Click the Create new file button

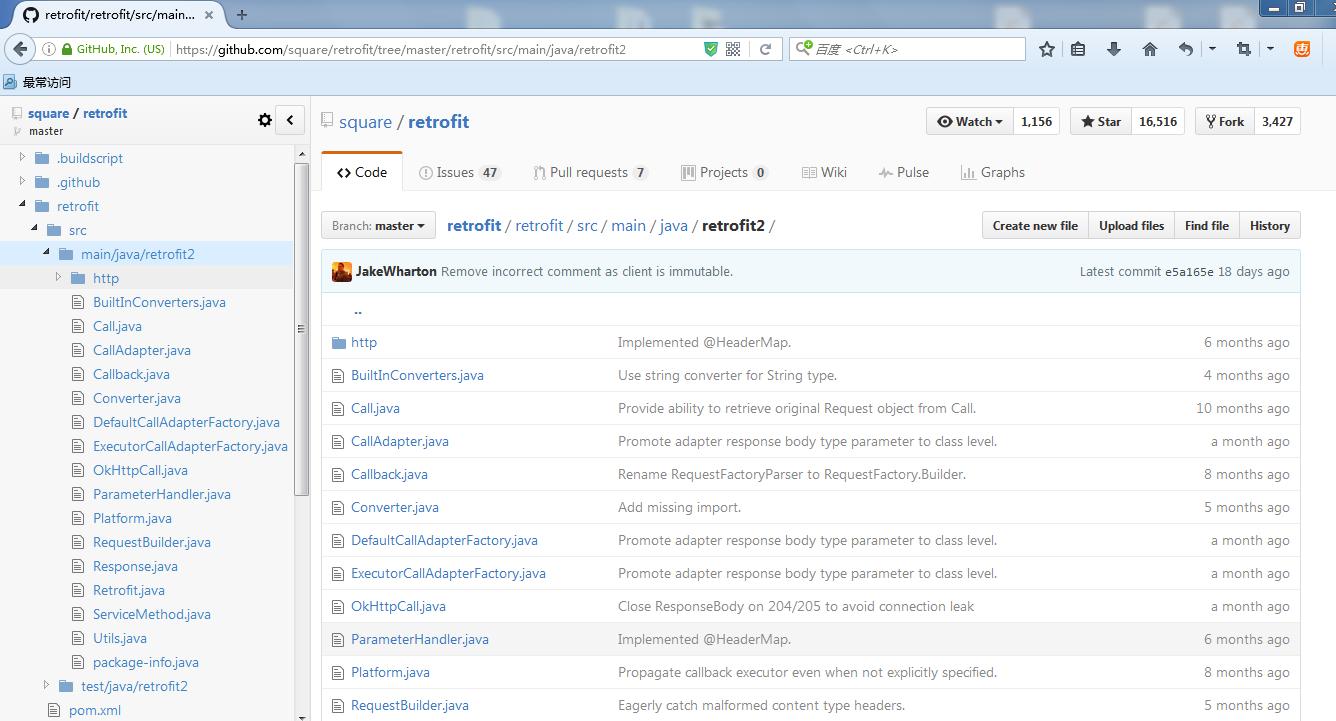coord(1035,226)
